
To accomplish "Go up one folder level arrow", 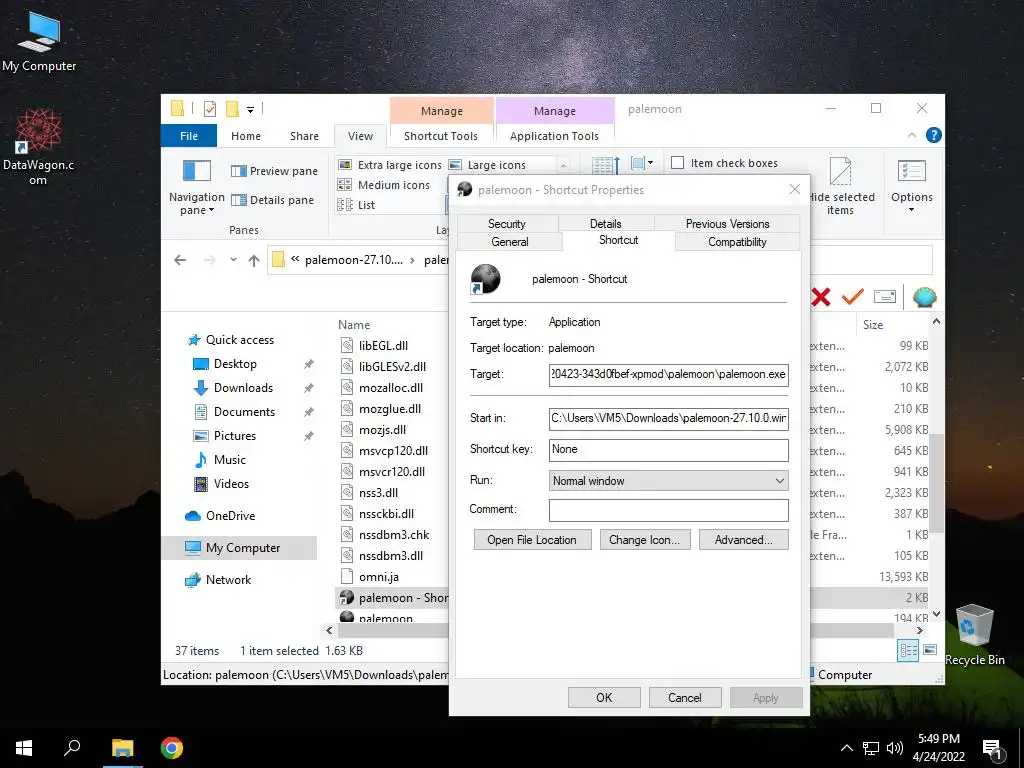I will [253, 260].
